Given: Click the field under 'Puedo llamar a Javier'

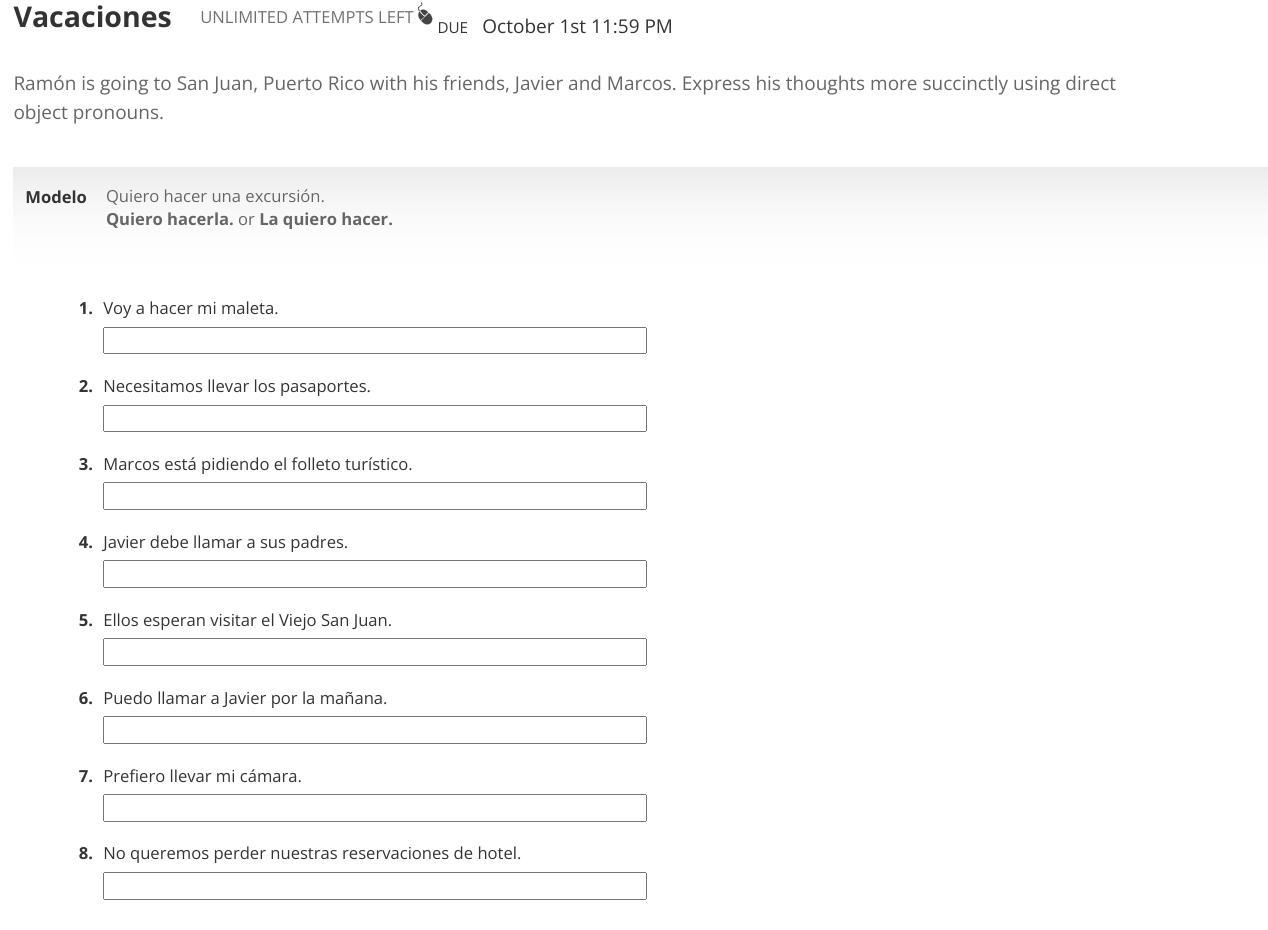Looking at the screenshot, I should pos(374,730).
